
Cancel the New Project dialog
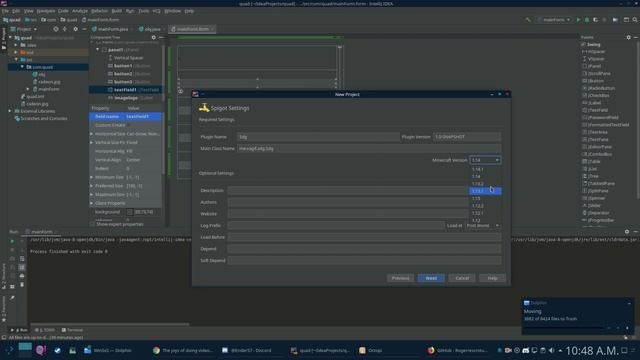(x=462, y=278)
